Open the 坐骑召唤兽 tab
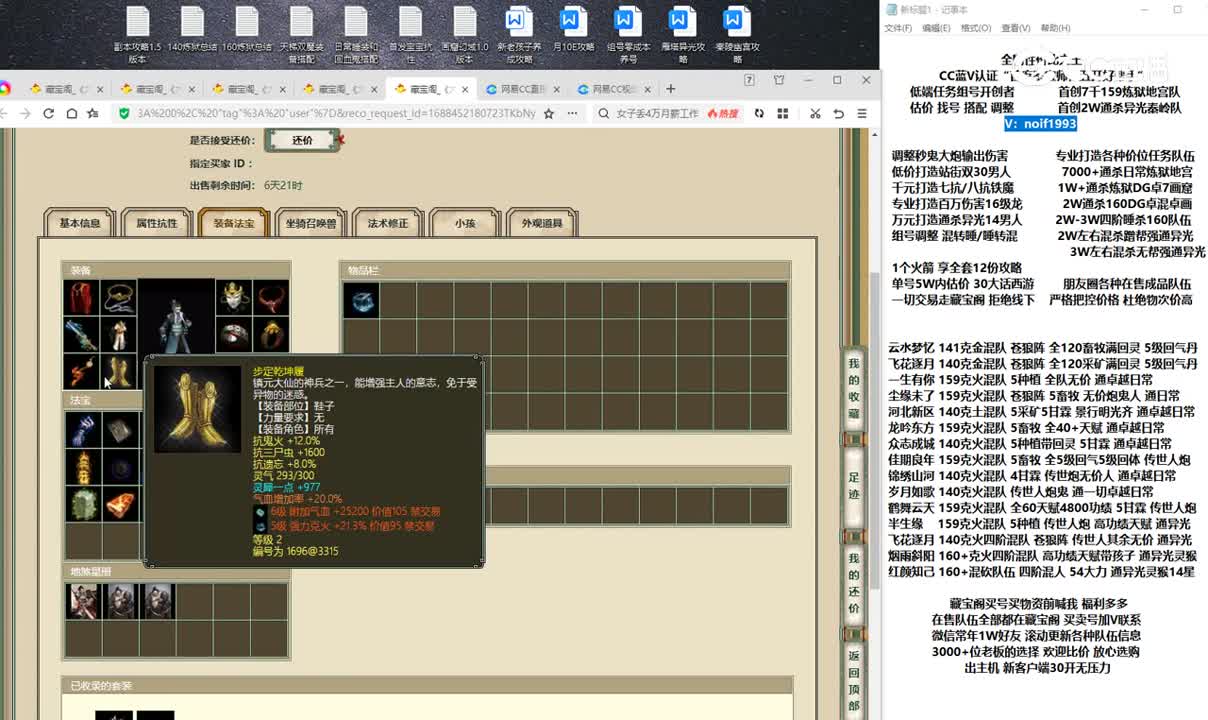The image size is (1208, 720). (x=311, y=223)
